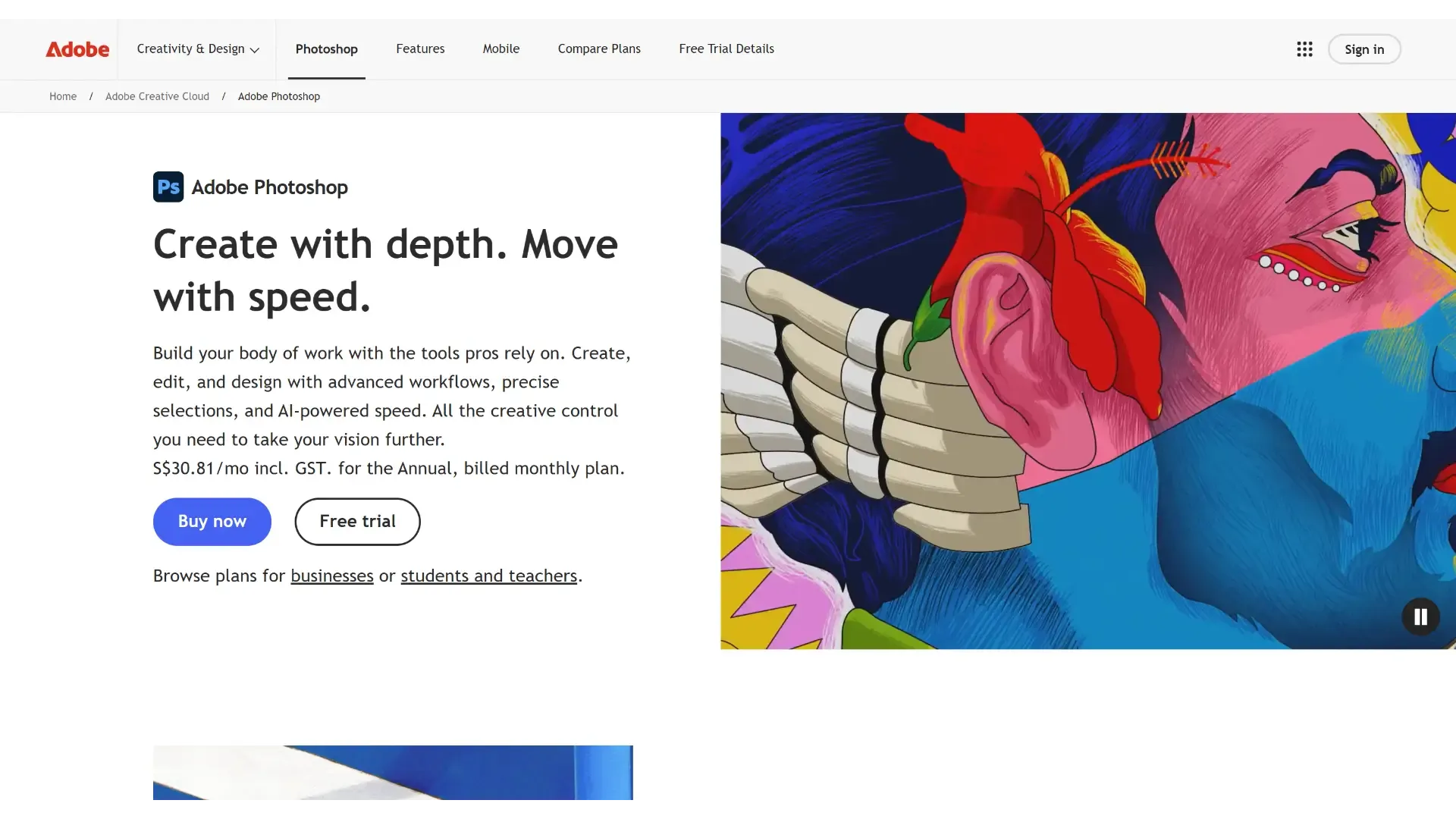The width and height of the screenshot is (1456, 819).
Task: Select the Photoshop tab
Action: click(327, 49)
